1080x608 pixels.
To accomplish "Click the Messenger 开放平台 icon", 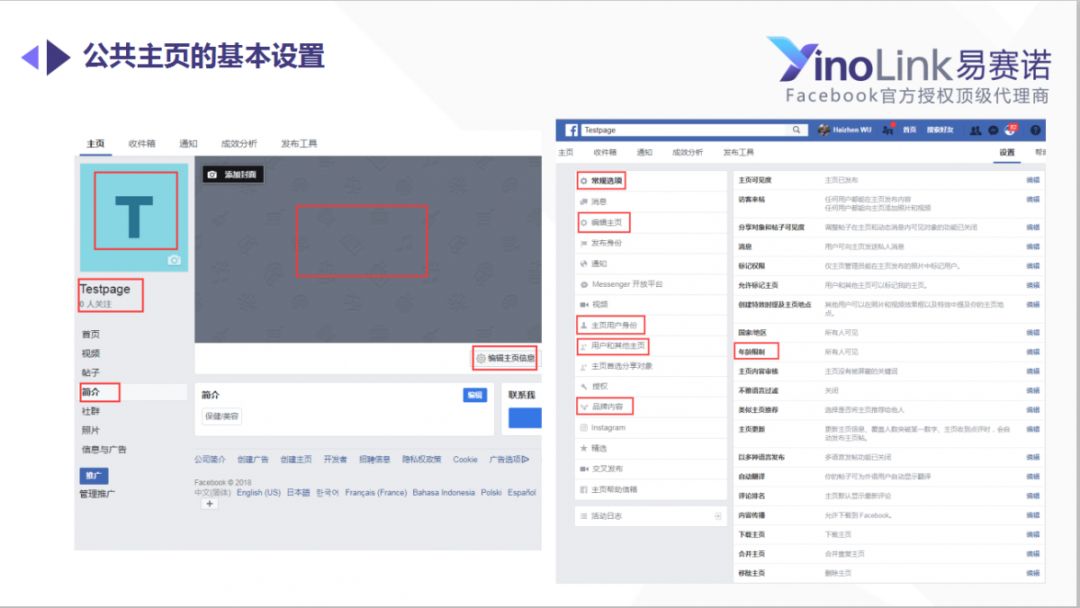I will [x=583, y=284].
